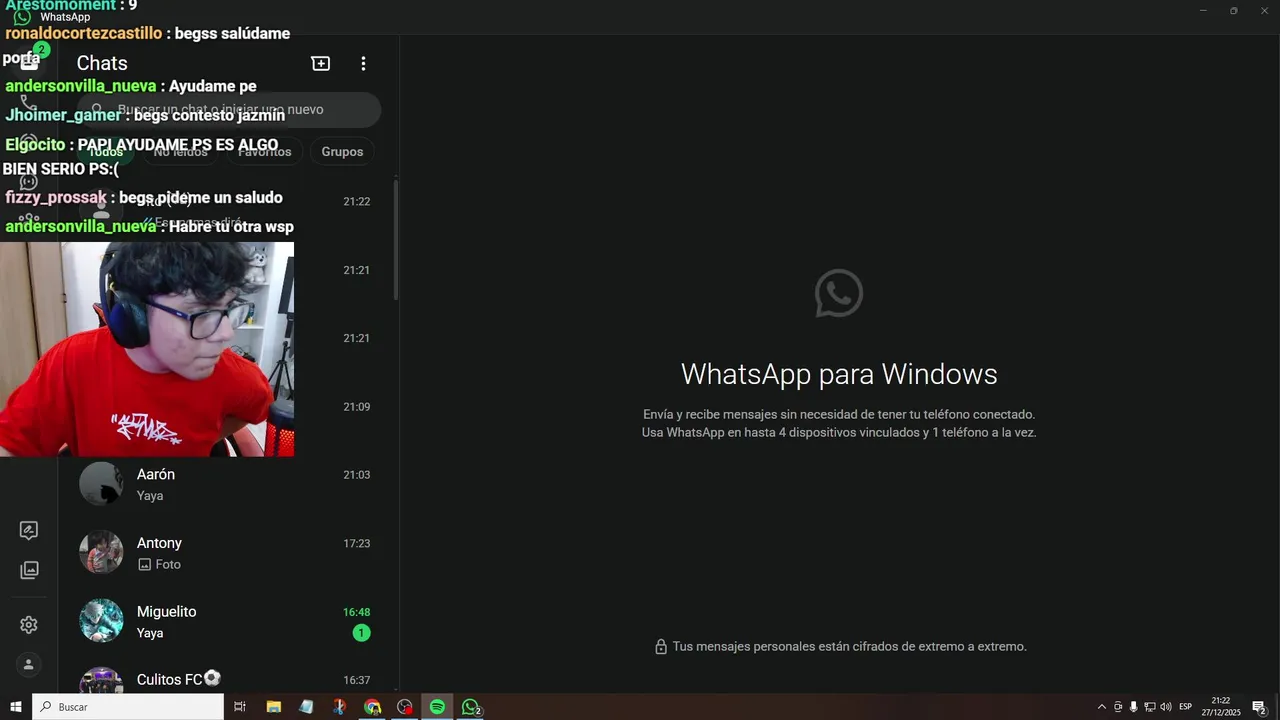The image size is (1280, 720).
Task: Click the sidebar icon above the media icon
Action: pos(29,530)
